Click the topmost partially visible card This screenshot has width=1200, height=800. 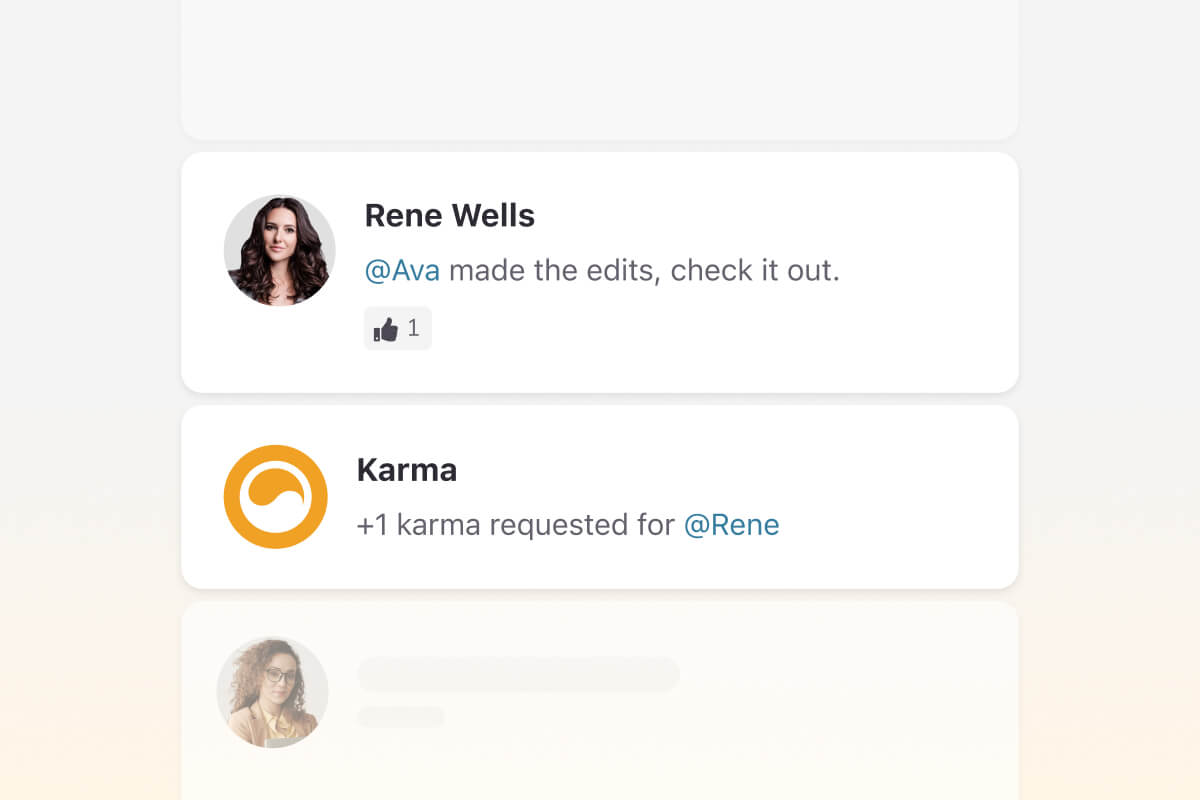[x=600, y=67]
